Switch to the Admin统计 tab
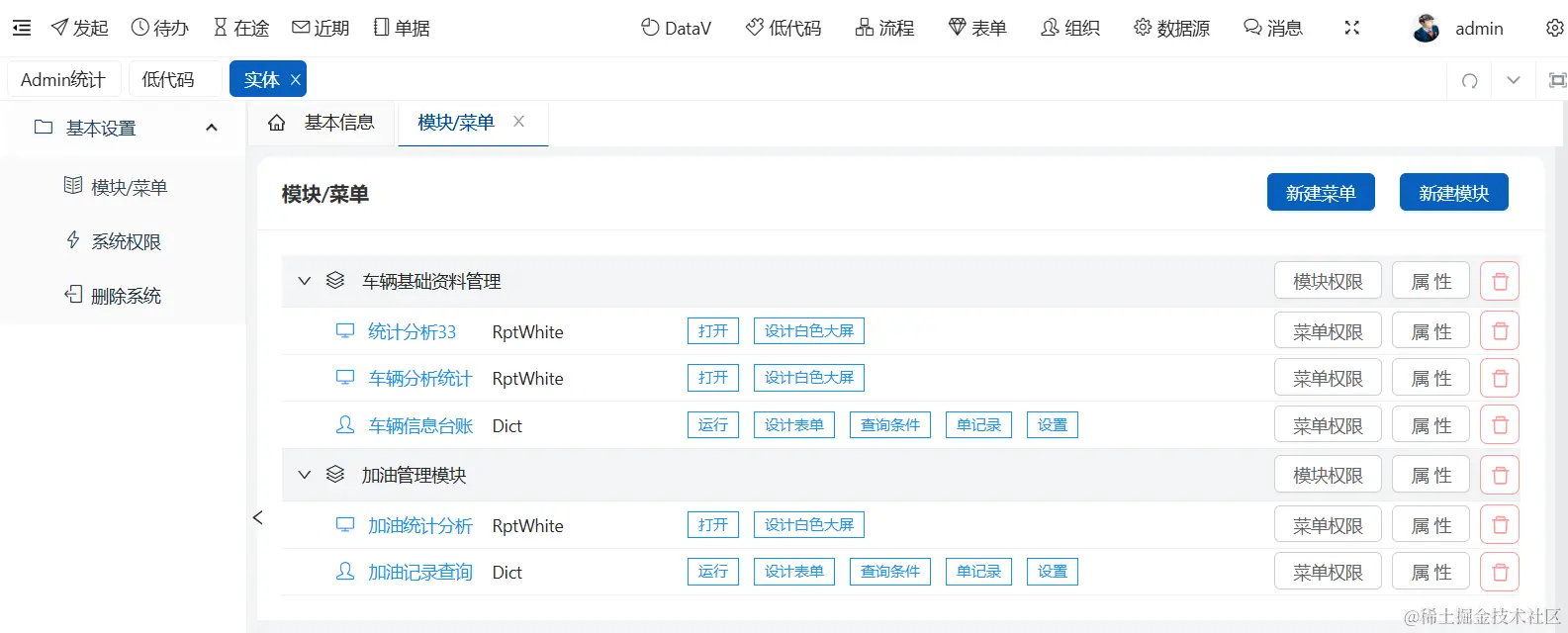This screenshot has width=1568, height=633. pyautogui.click(x=63, y=79)
